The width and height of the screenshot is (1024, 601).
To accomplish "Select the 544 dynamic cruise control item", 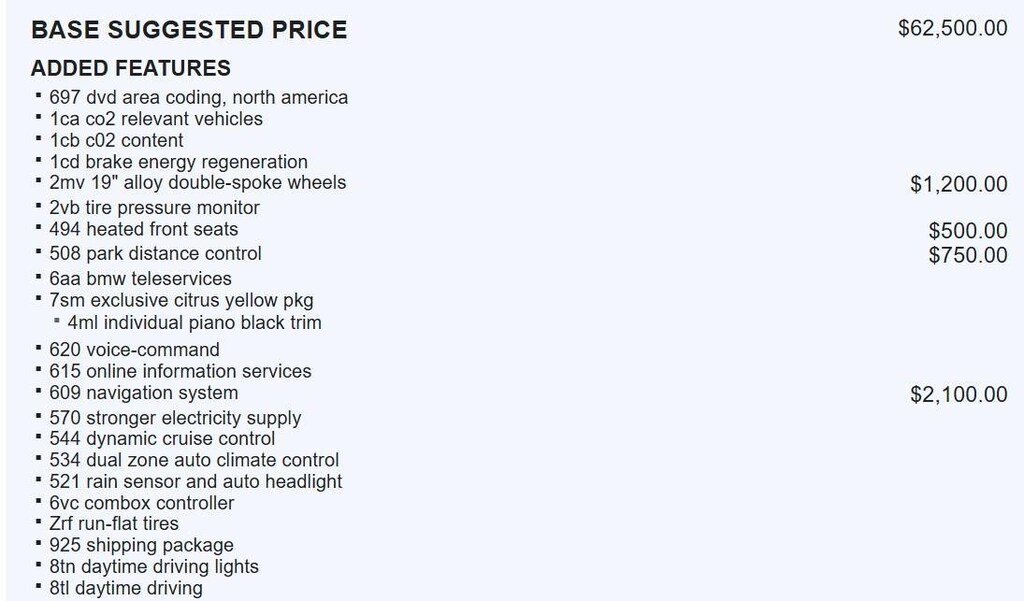I will pos(162,439).
